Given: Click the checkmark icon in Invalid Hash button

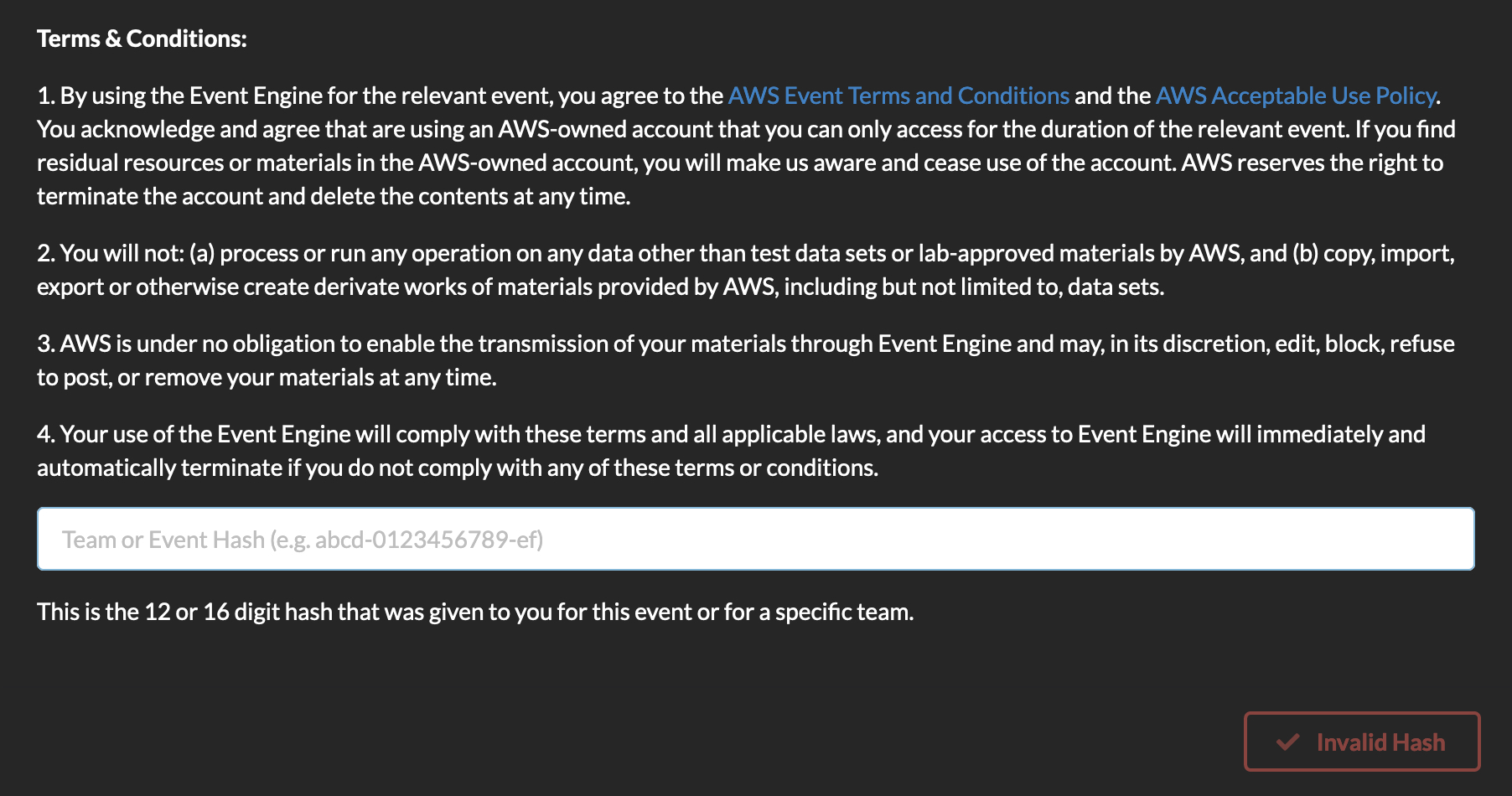Looking at the screenshot, I should pos(1287,742).
